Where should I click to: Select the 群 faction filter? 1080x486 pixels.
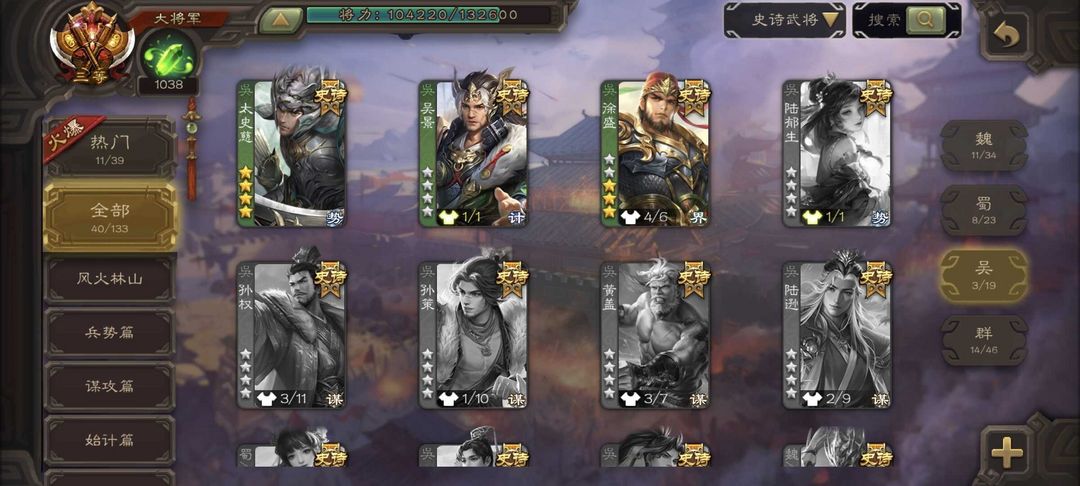(984, 340)
